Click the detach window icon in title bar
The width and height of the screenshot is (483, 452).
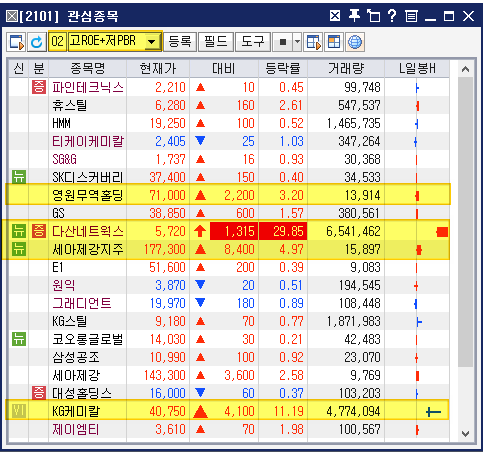coord(374,16)
